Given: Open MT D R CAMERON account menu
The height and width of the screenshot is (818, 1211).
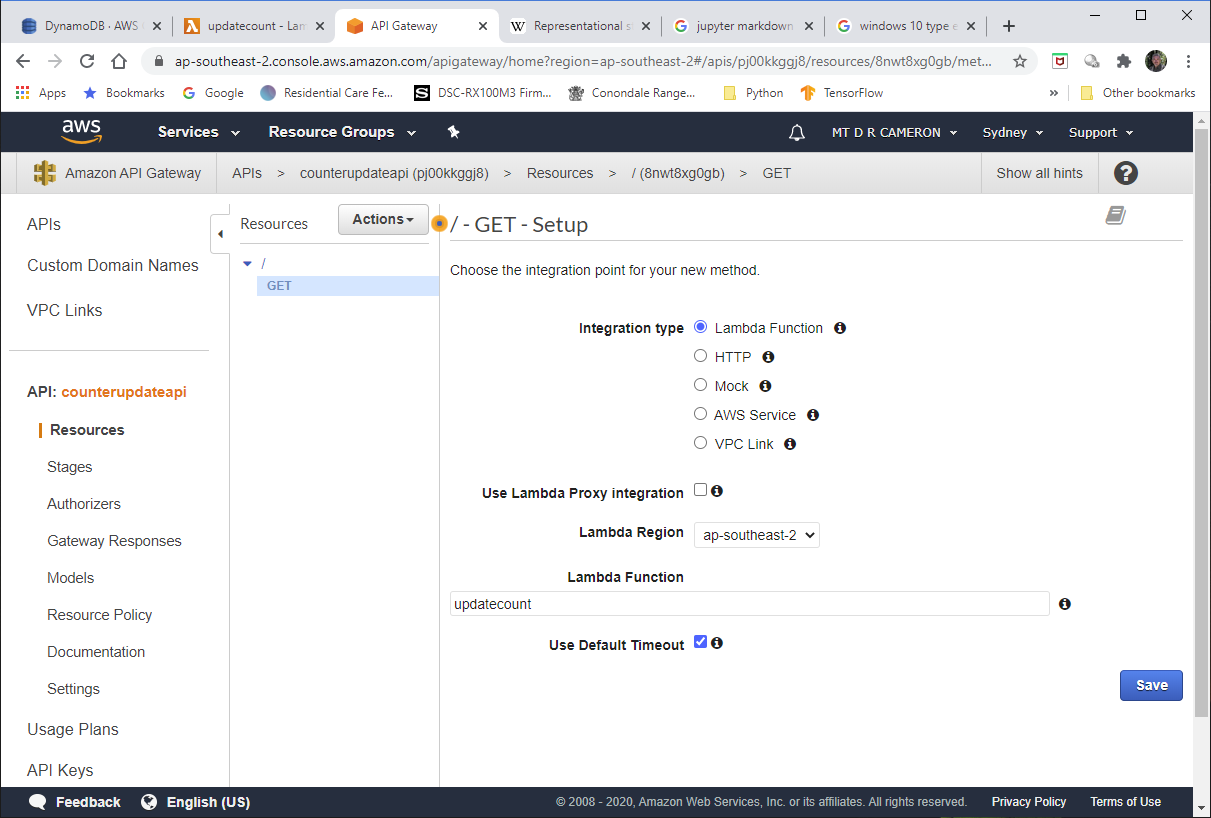Looking at the screenshot, I should 895,132.
